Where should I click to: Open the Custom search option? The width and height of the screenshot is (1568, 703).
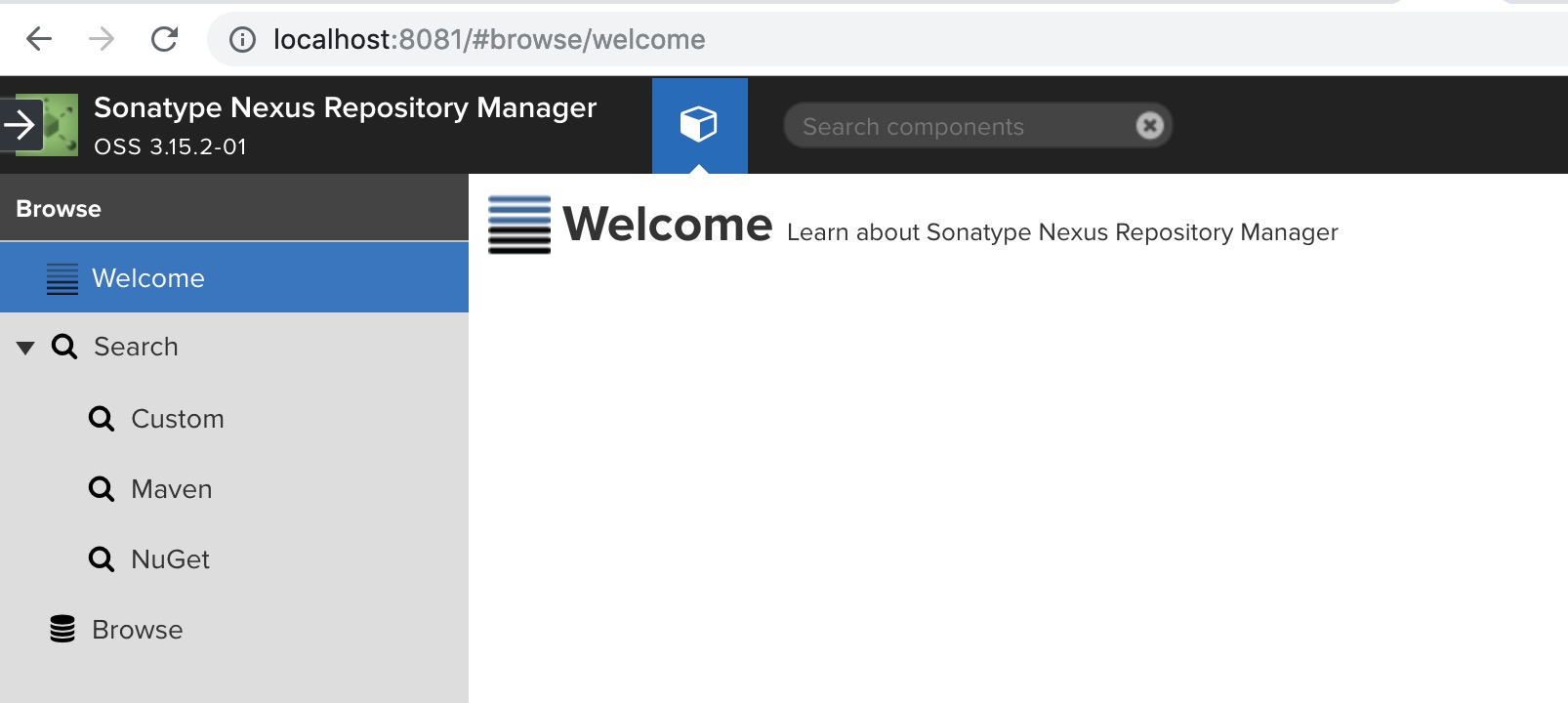click(x=177, y=419)
